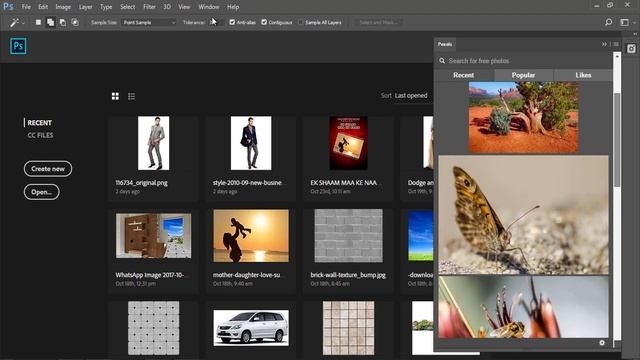This screenshot has height=360, width=640.
Task: Open the Edit menu
Action: [x=43, y=7]
